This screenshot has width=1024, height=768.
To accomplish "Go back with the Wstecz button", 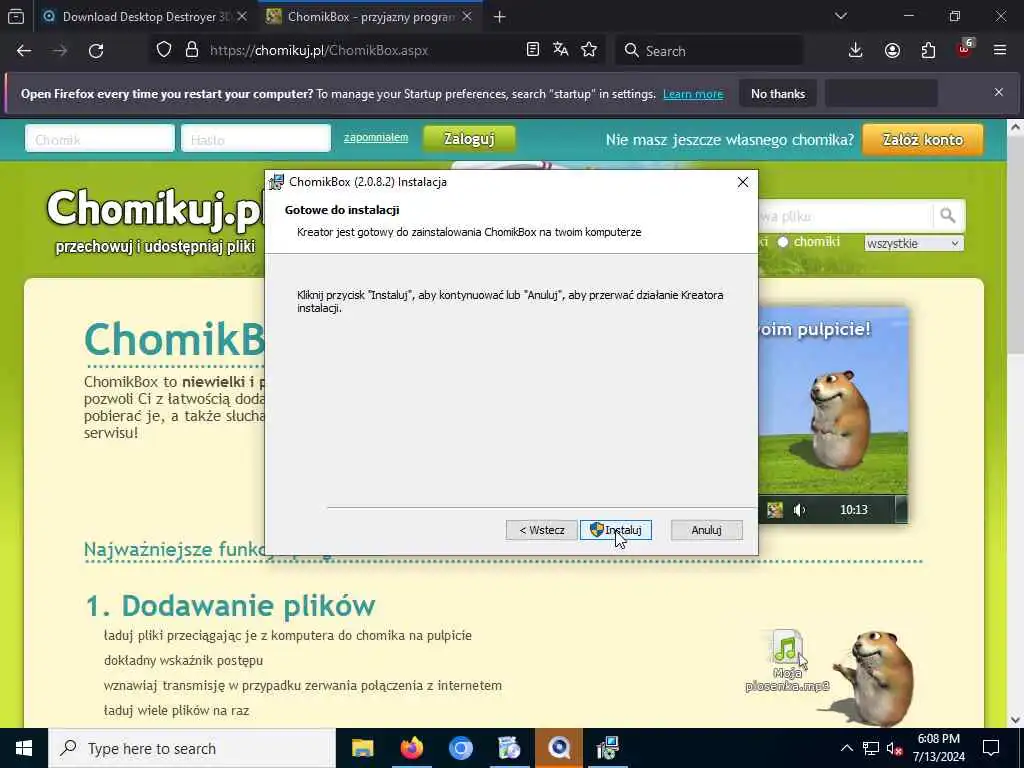I will click(541, 530).
